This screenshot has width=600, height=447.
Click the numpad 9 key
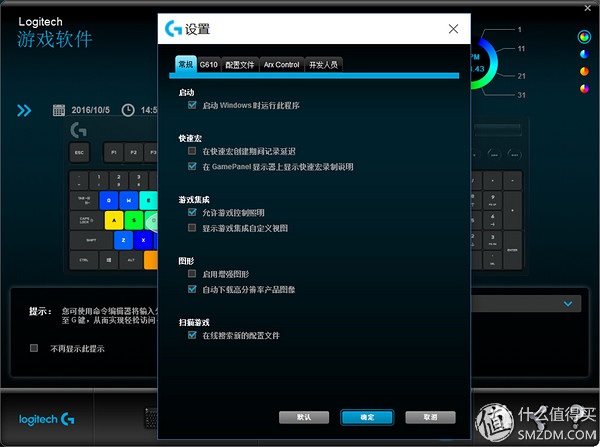click(x=492, y=200)
